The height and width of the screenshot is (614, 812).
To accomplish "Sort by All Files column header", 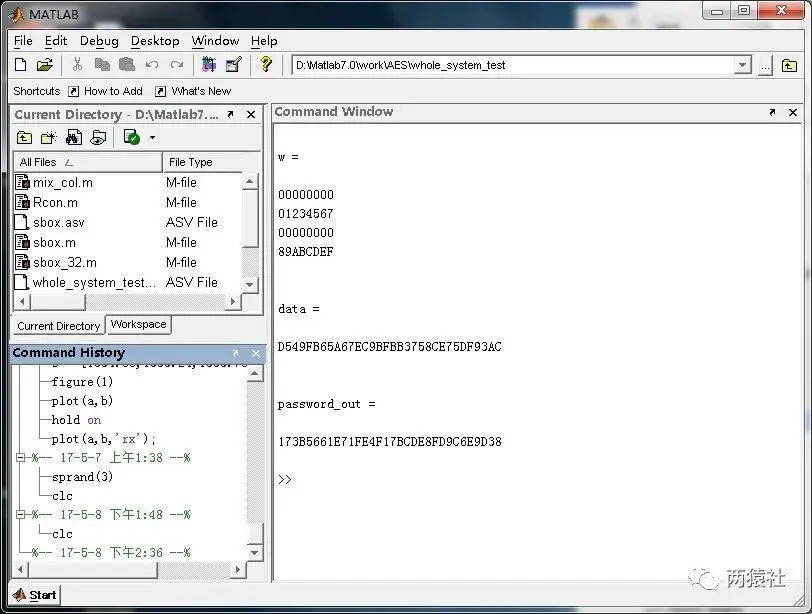I will point(88,162).
